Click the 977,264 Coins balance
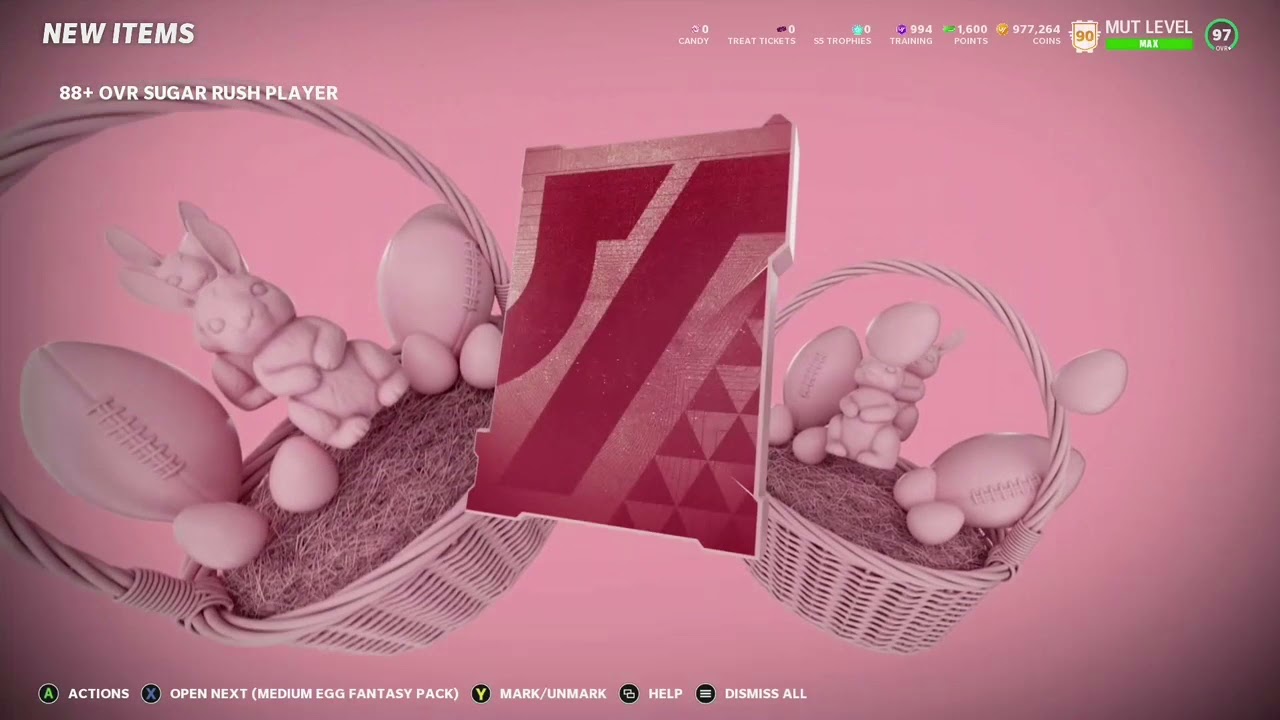The height and width of the screenshot is (720, 1280). 1028,35
